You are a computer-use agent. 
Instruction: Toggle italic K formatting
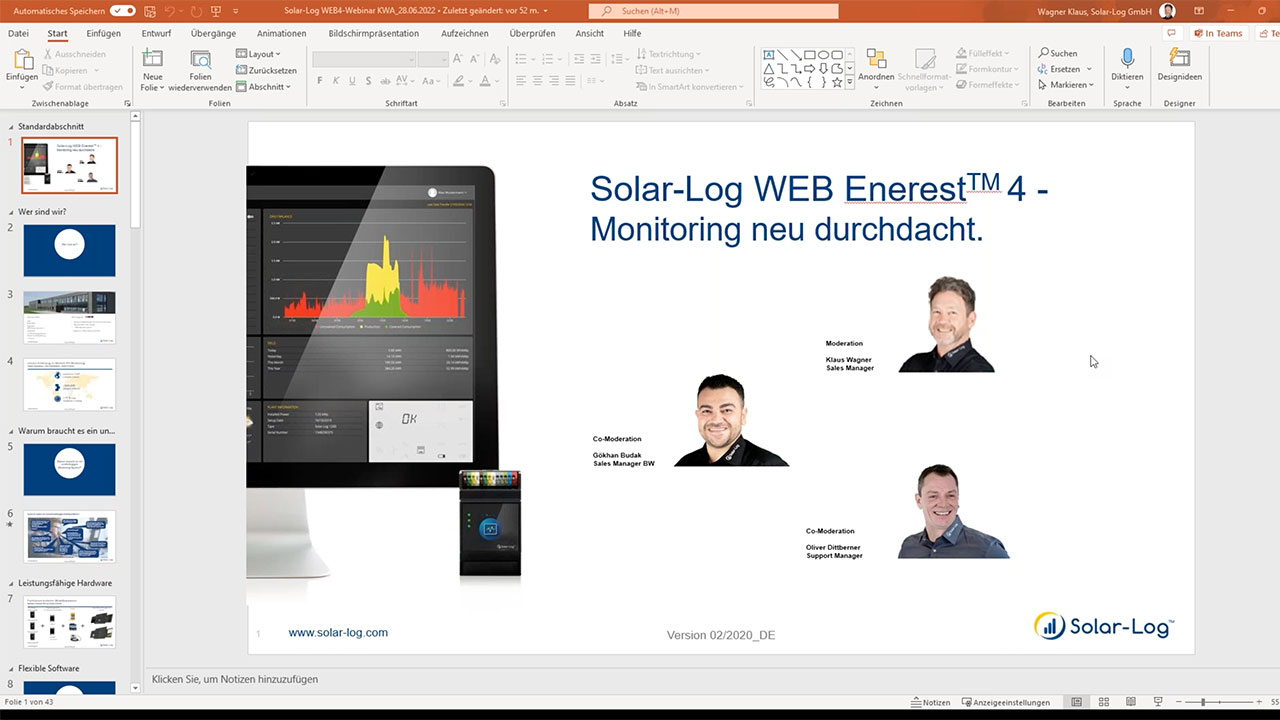336,81
